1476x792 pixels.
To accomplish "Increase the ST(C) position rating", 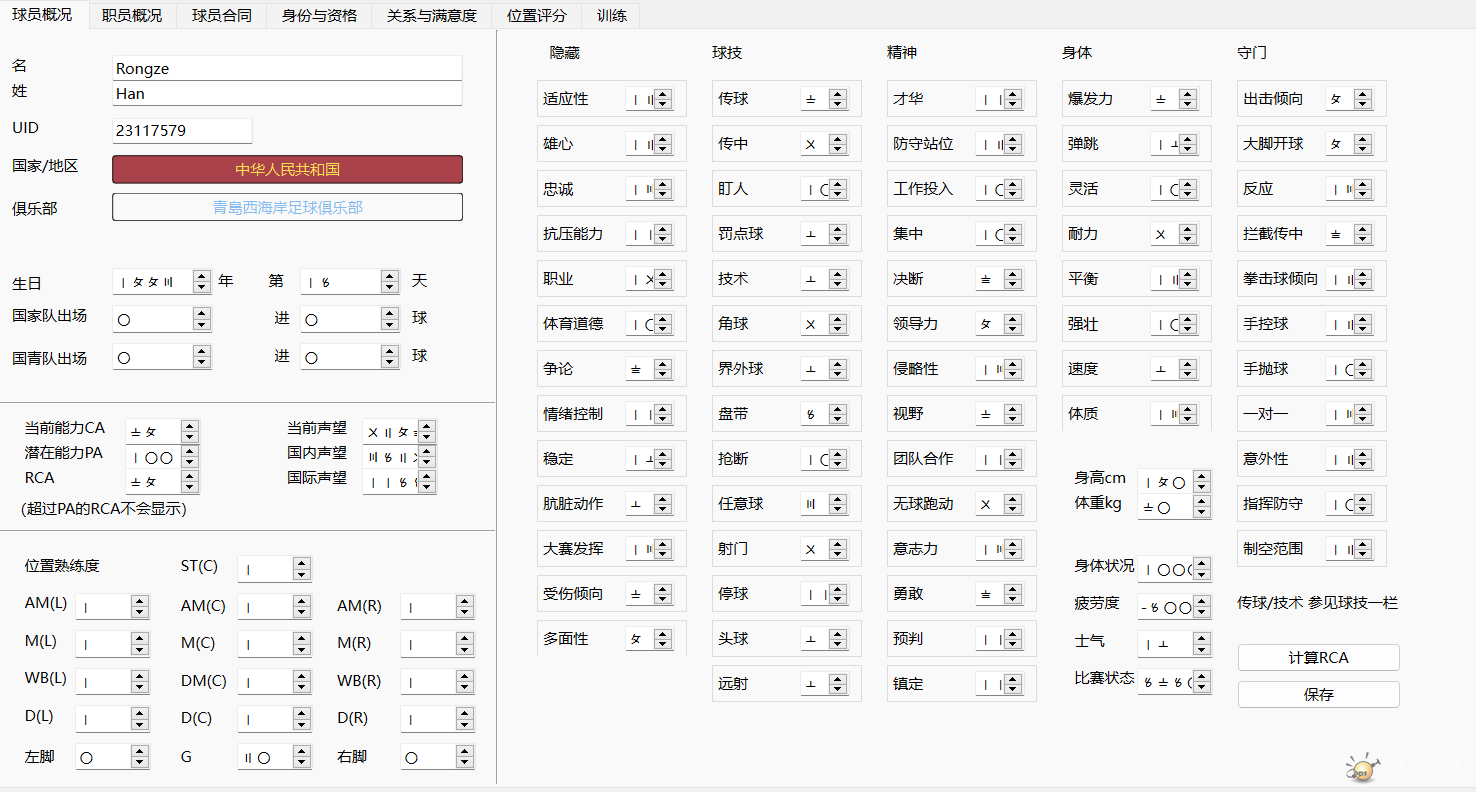I will (302, 564).
